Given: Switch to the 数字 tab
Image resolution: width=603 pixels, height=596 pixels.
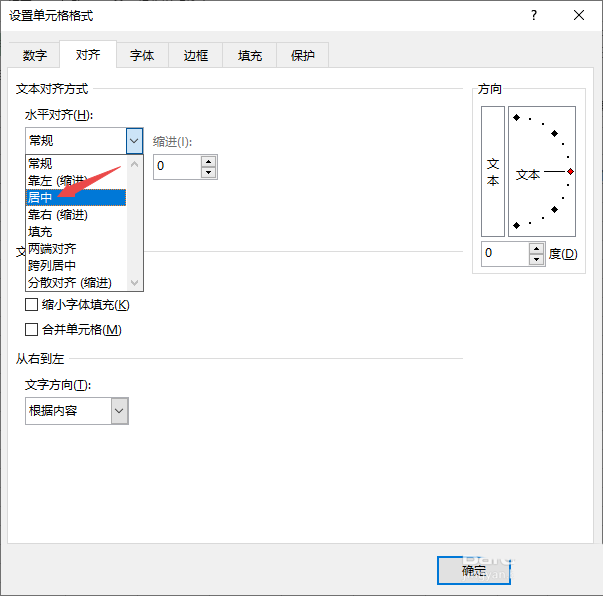Looking at the screenshot, I should click(x=34, y=56).
